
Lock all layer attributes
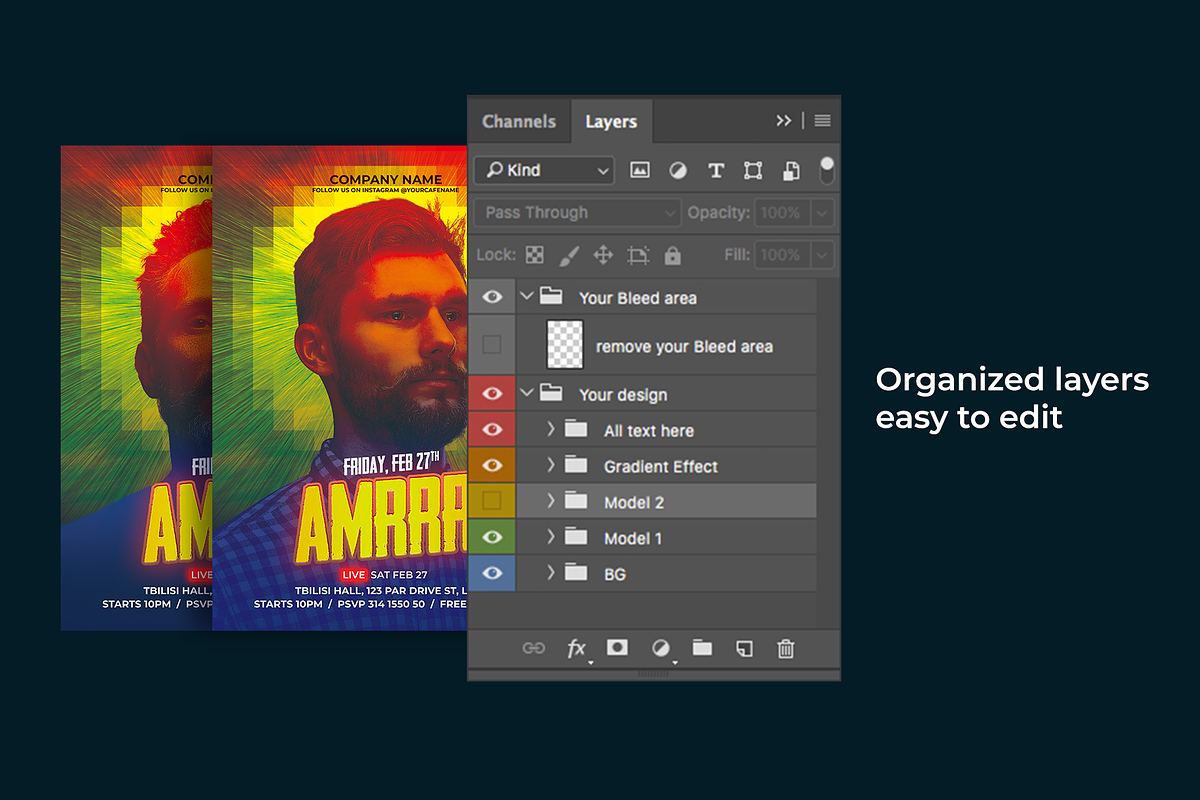(x=672, y=255)
